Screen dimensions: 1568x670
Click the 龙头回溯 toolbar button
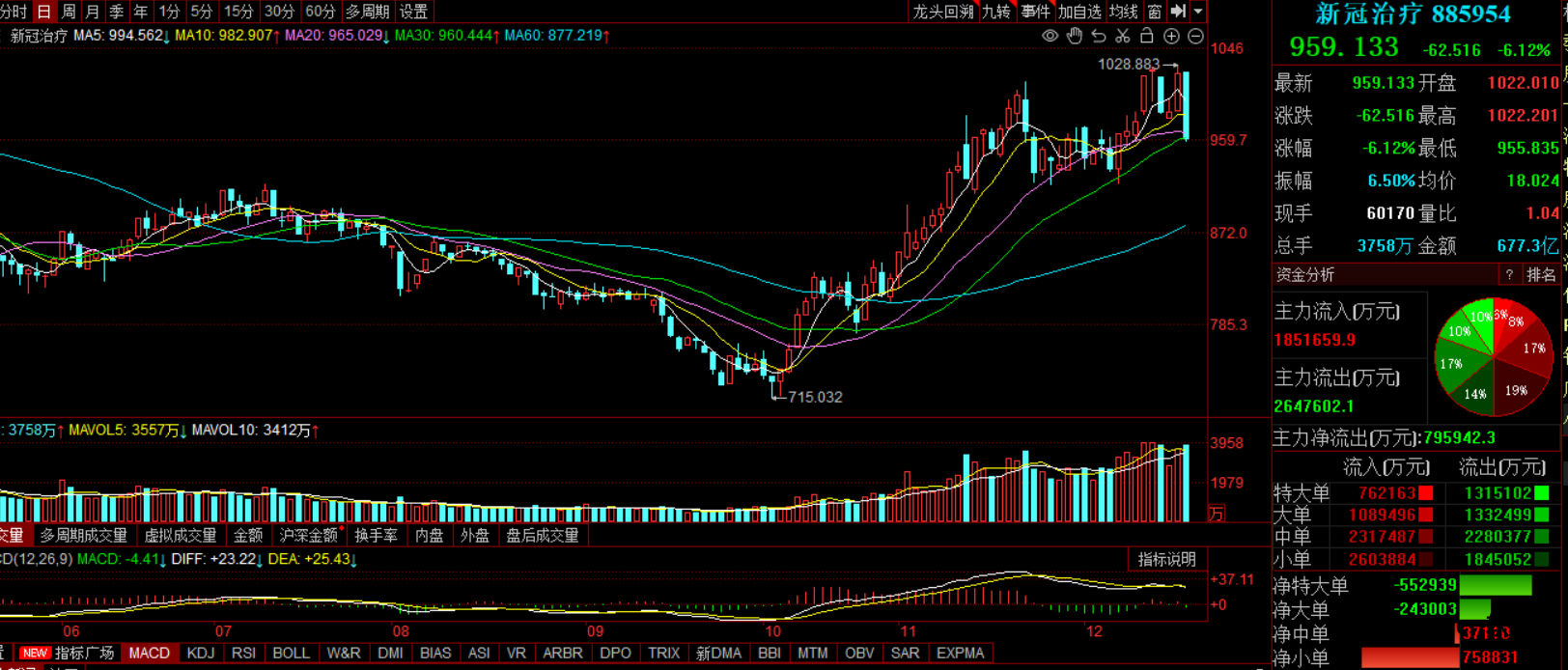[943, 12]
